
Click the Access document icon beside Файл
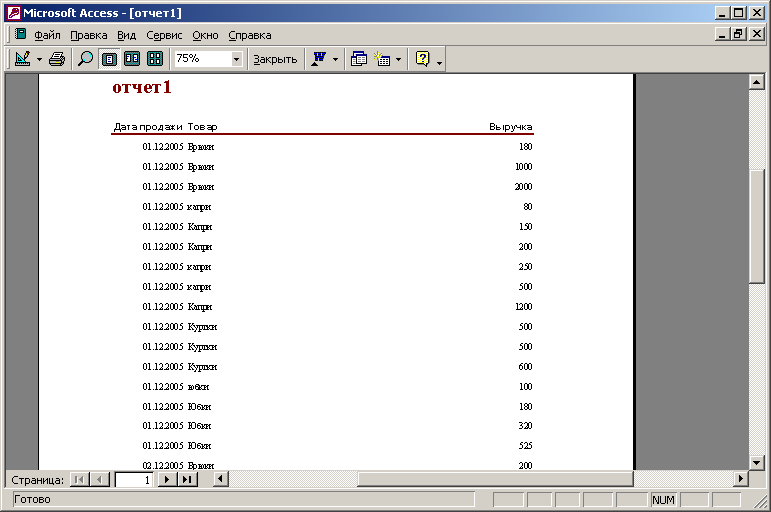pos(21,34)
